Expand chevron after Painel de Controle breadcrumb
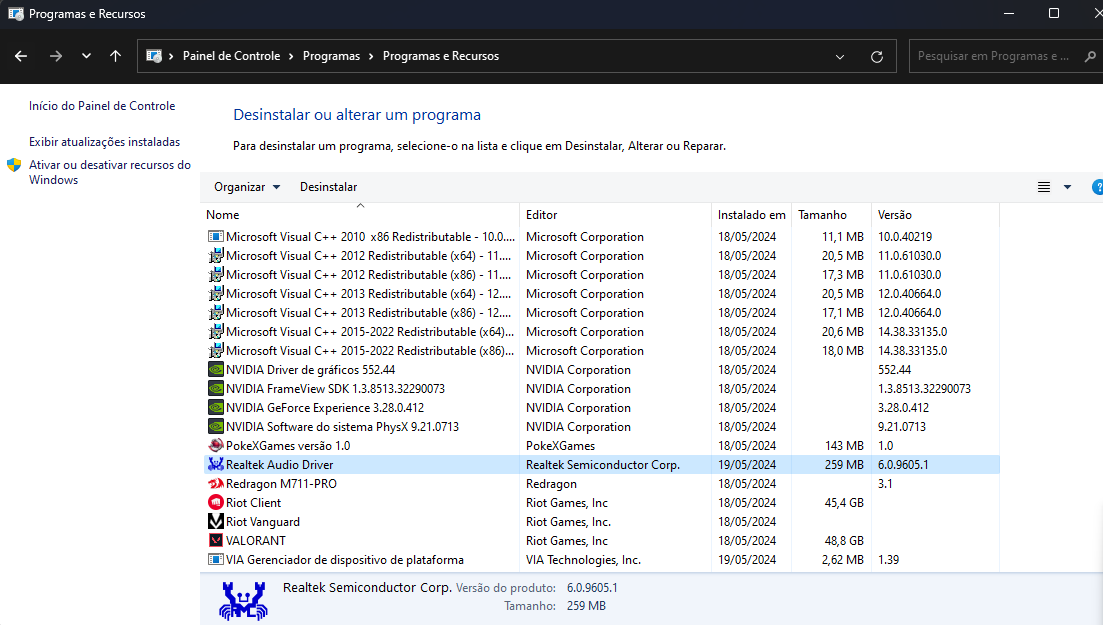 coord(291,56)
